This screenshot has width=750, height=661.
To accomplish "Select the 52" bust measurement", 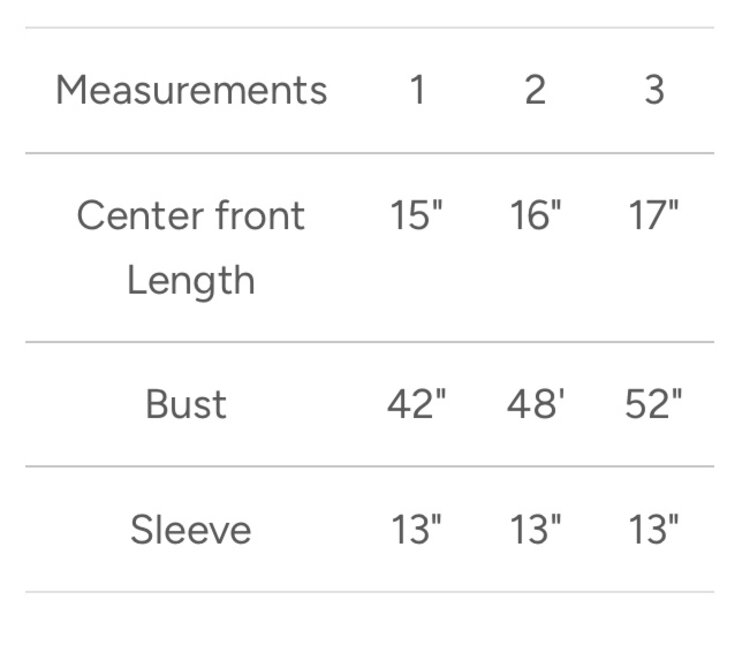I will (654, 404).
